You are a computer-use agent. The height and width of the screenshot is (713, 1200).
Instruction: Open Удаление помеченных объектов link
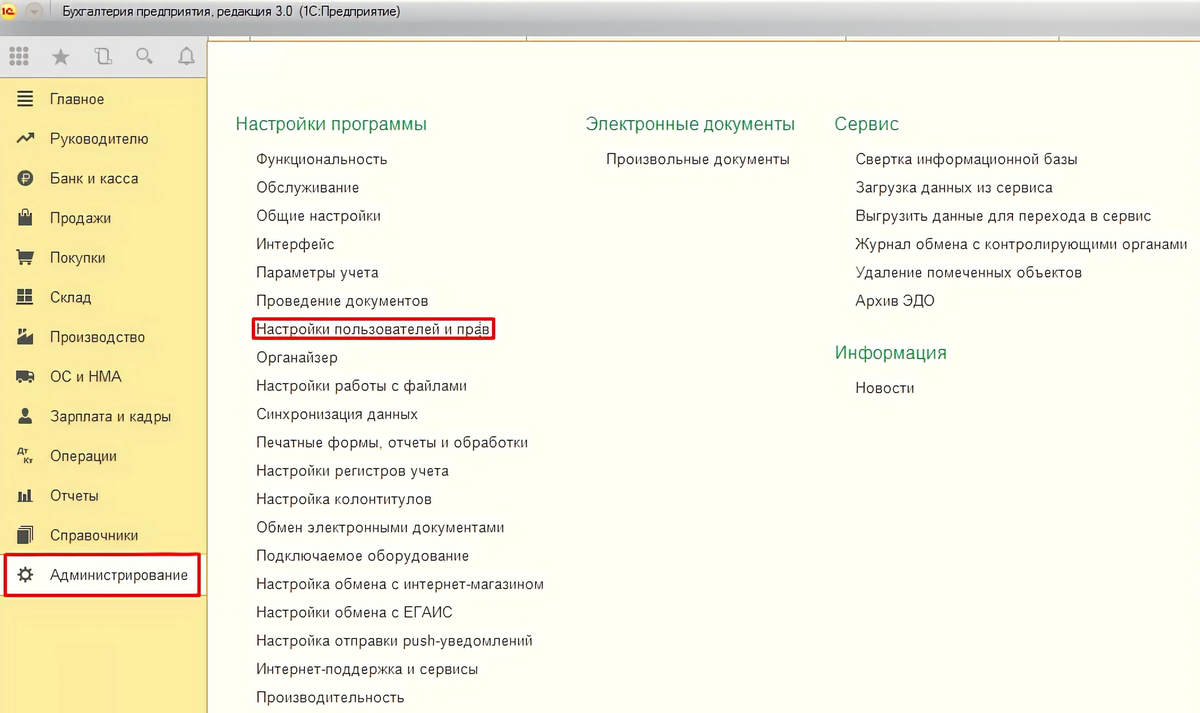tap(969, 272)
